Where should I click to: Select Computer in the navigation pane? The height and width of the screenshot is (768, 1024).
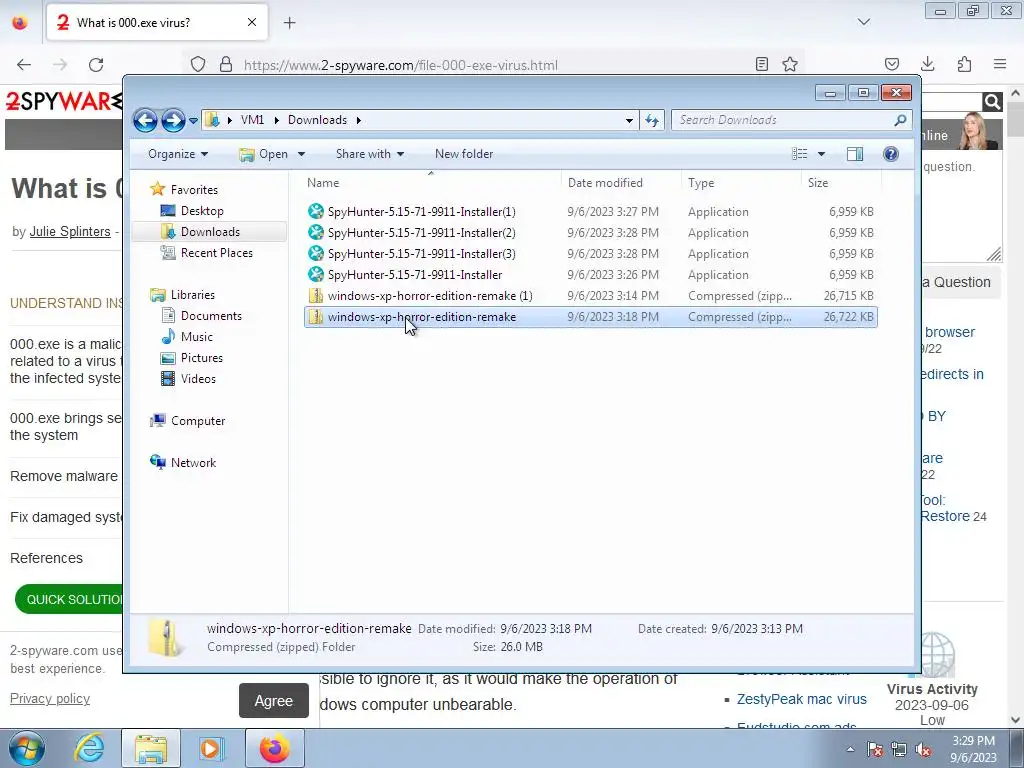(x=197, y=421)
